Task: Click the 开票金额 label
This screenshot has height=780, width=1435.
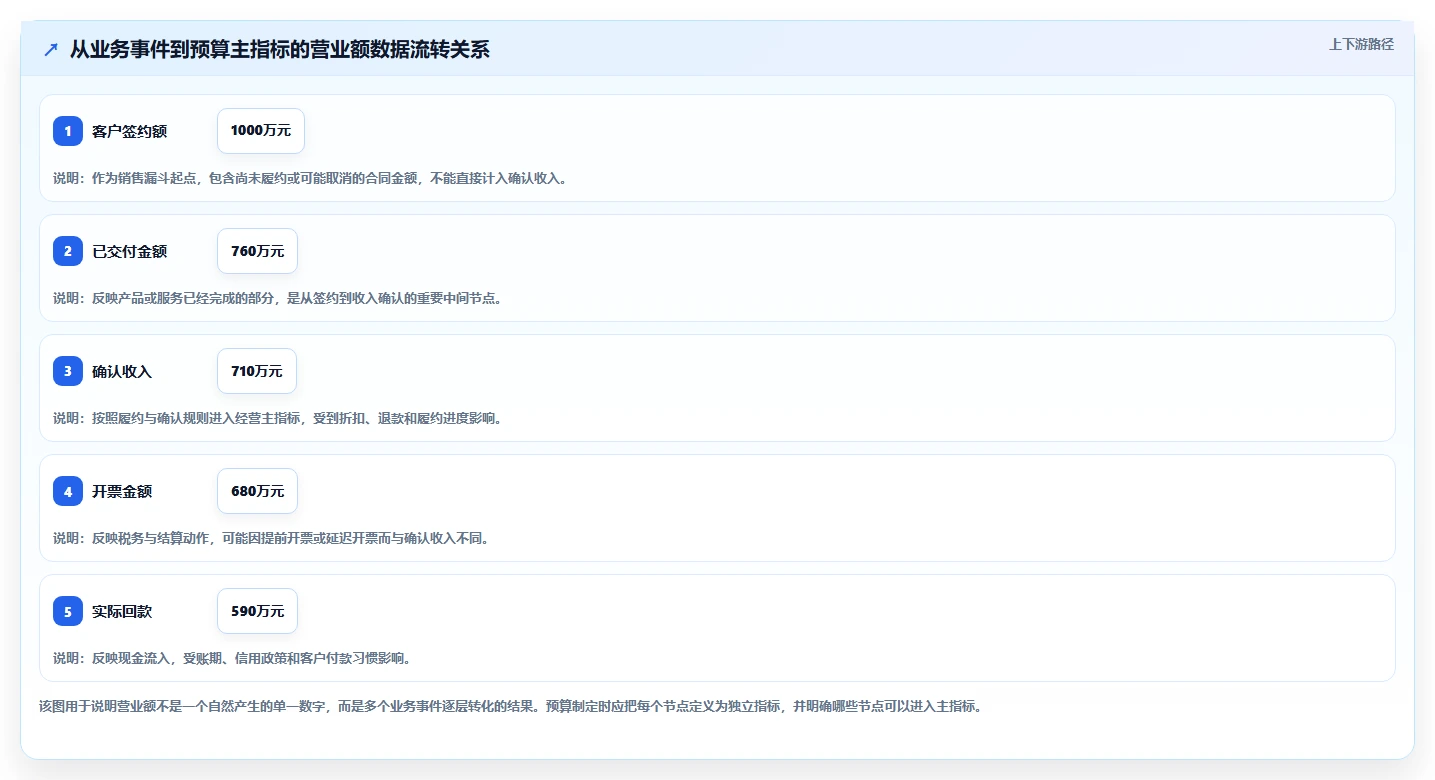Action: pyautogui.click(x=122, y=491)
